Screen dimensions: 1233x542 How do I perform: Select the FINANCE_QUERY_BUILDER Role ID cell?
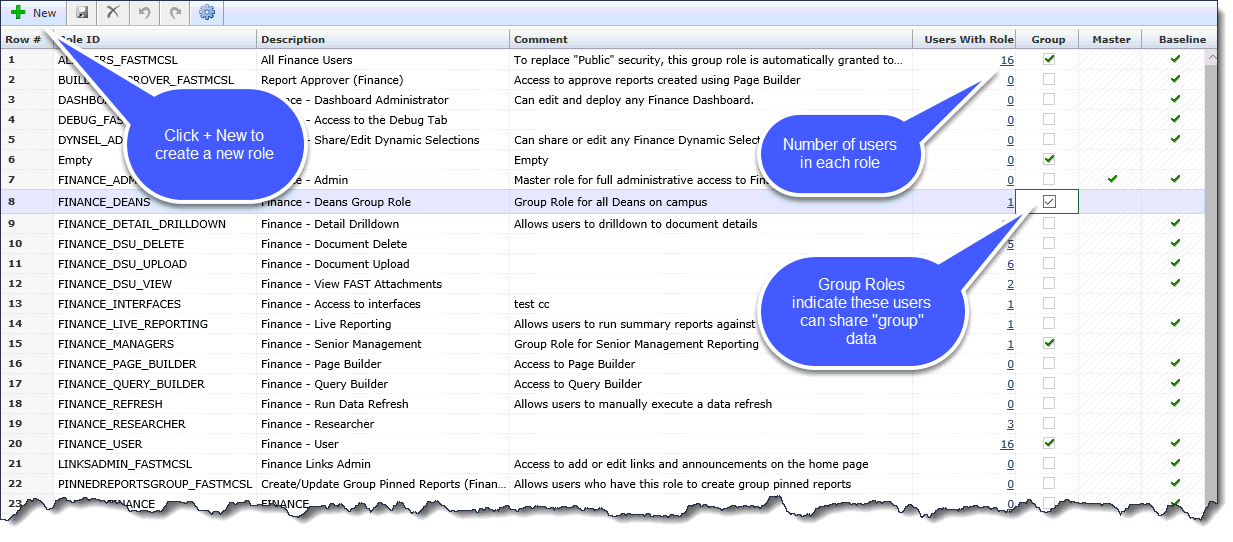pyautogui.click(x=131, y=384)
